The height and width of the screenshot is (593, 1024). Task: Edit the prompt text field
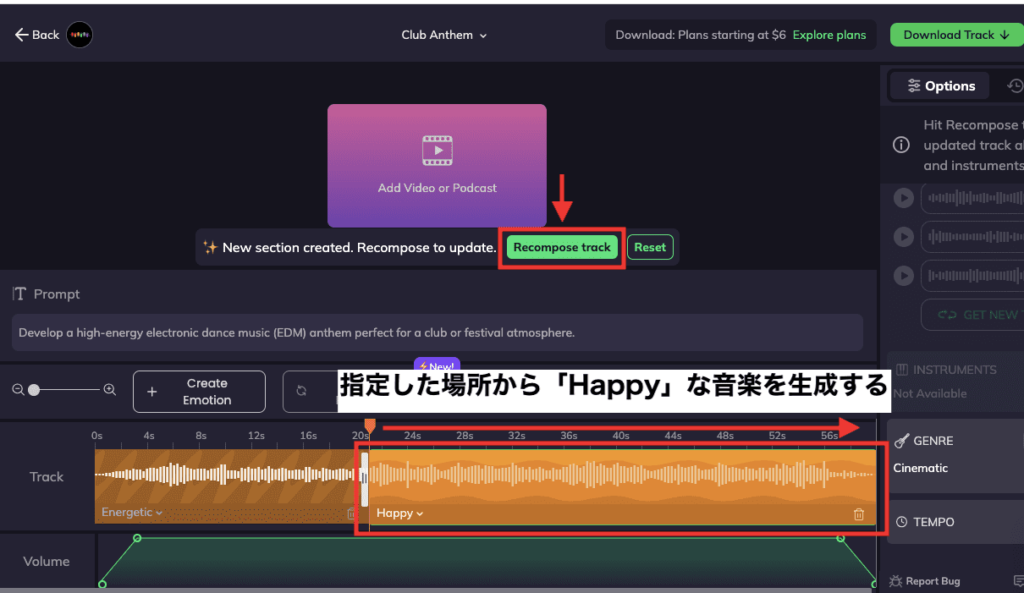[x=437, y=332]
